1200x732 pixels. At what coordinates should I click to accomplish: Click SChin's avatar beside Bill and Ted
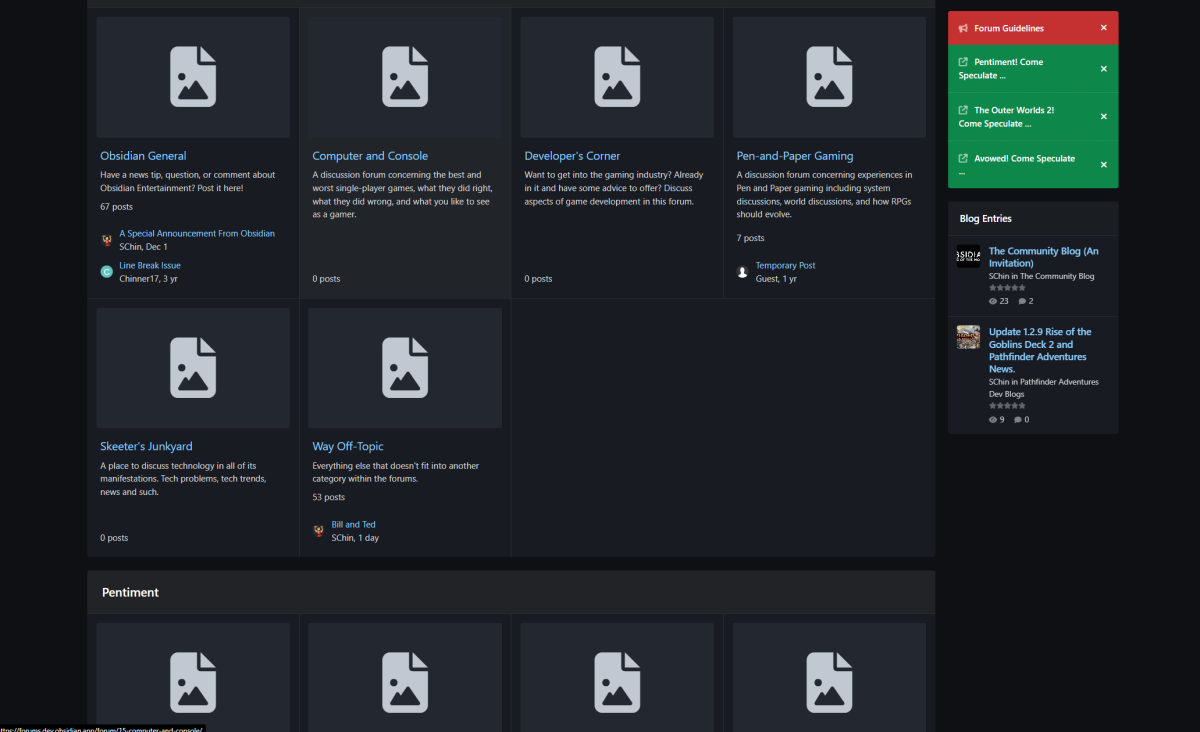[x=318, y=531]
